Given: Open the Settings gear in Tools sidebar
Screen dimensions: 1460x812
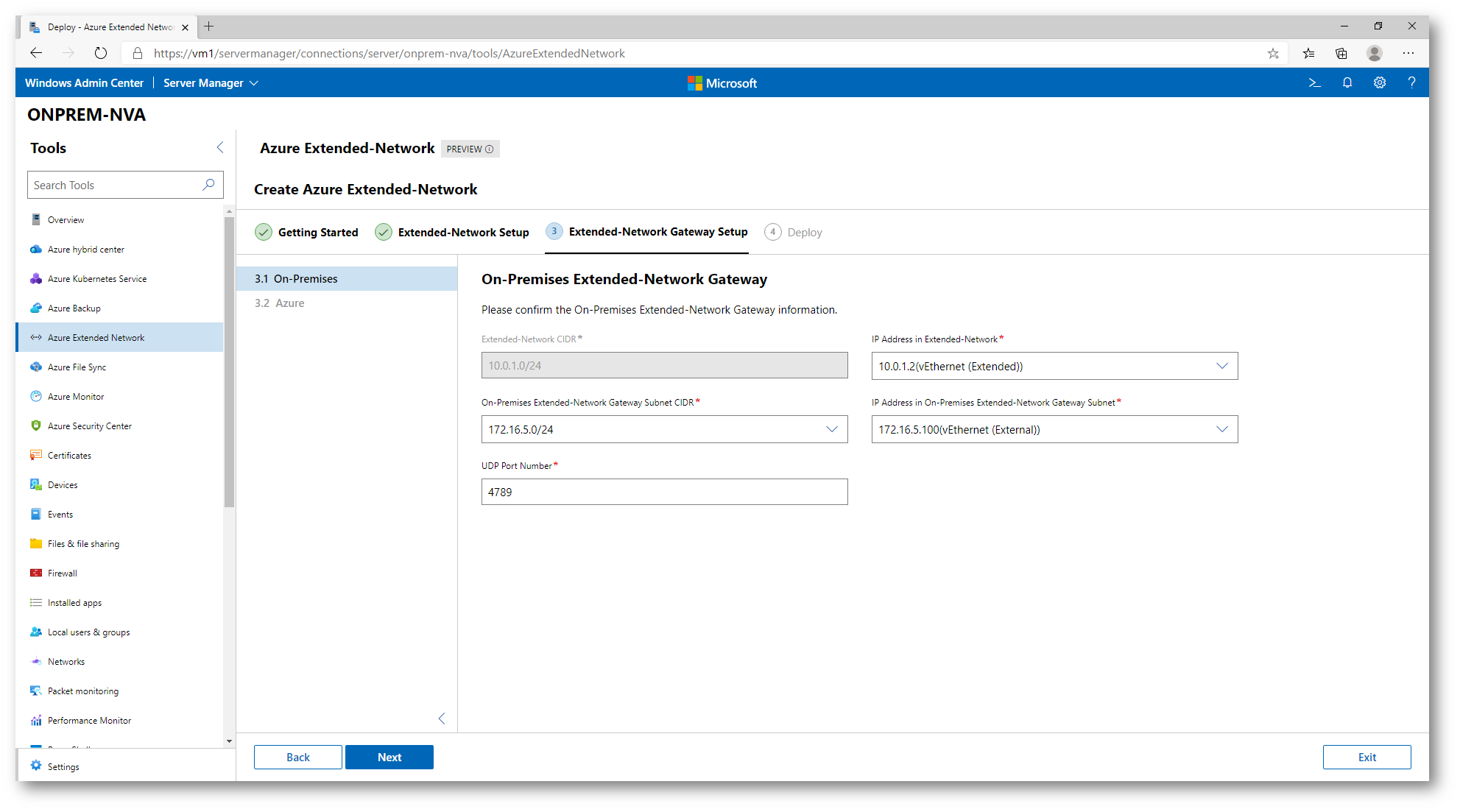Looking at the screenshot, I should [35, 766].
